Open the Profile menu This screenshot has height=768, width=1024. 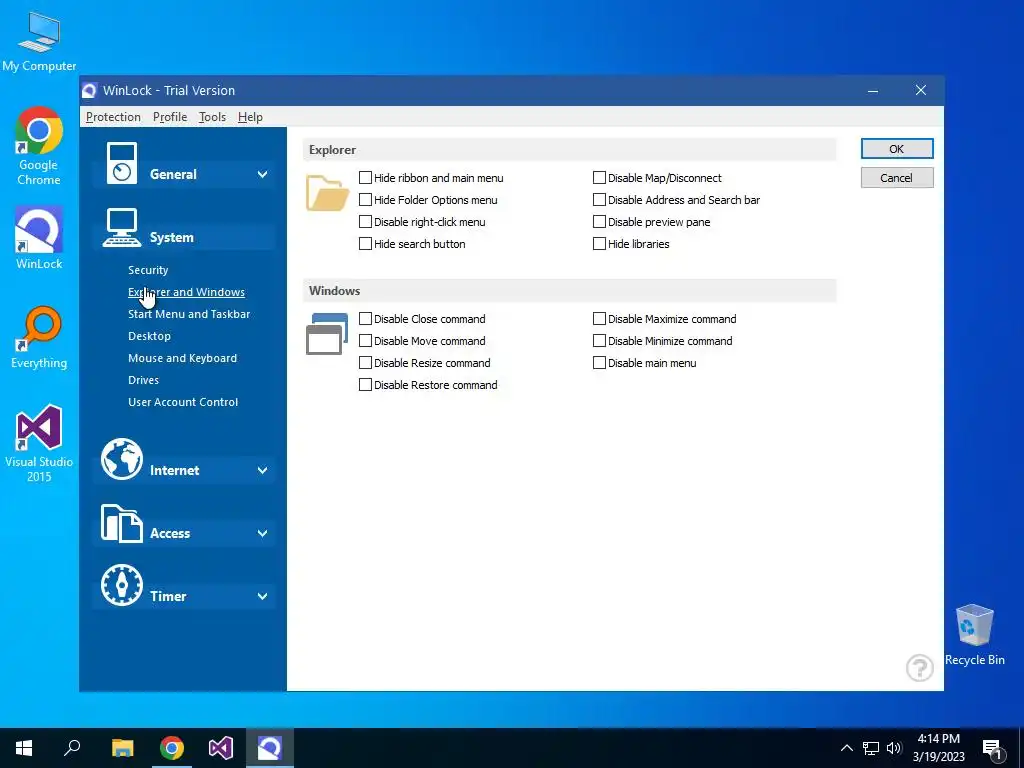[170, 117]
